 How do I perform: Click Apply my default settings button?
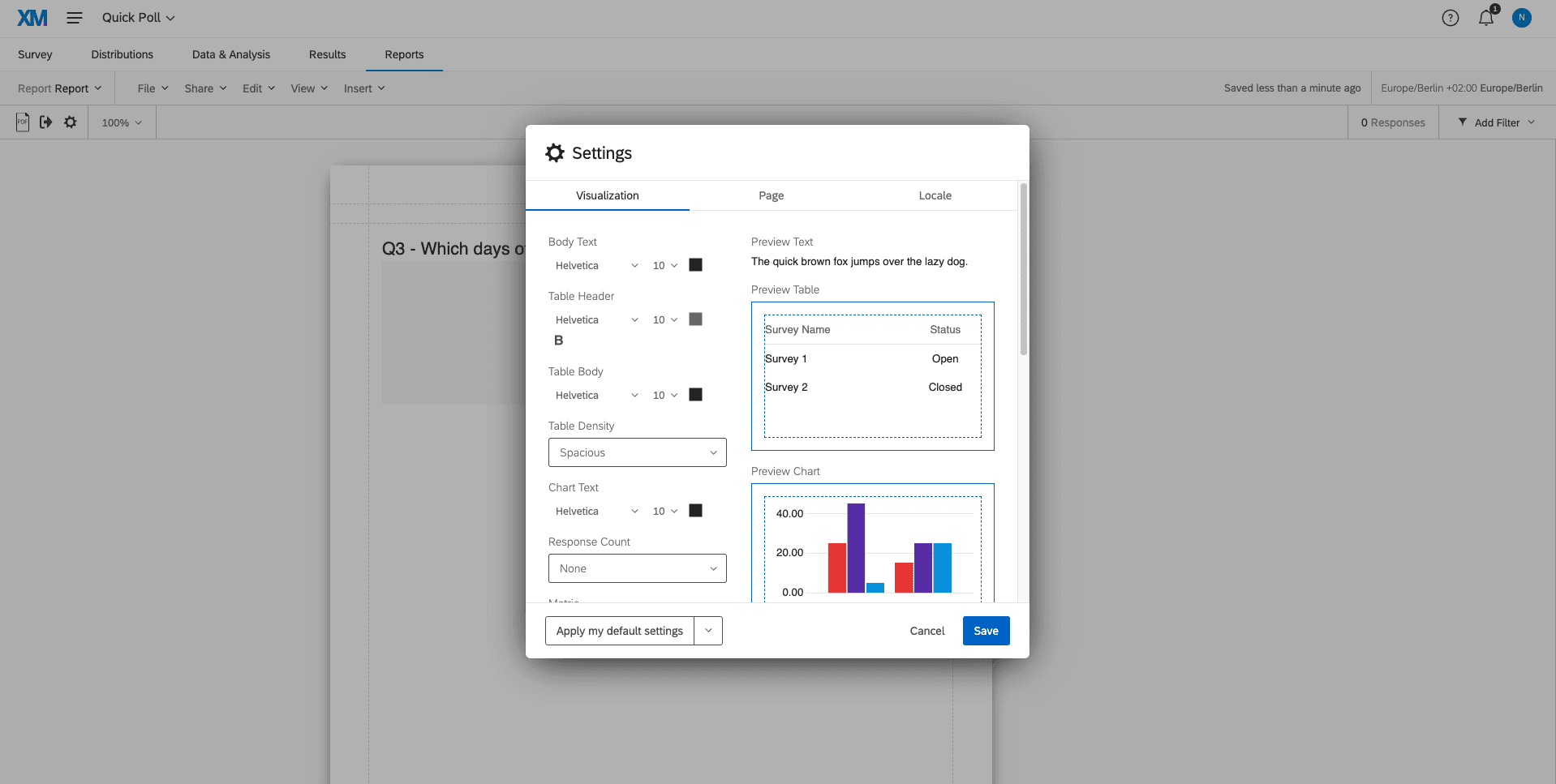tap(620, 631)
